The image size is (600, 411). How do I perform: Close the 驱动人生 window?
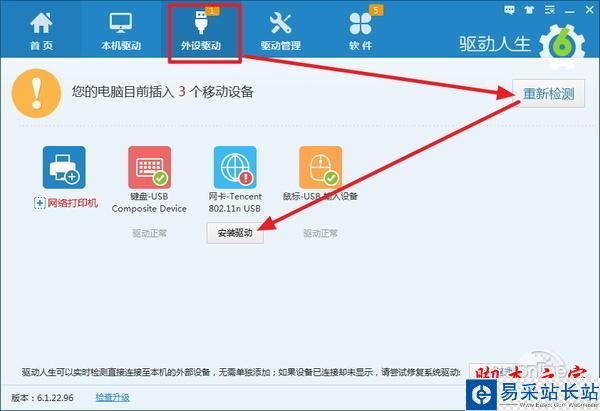click(x=590, y=10)
